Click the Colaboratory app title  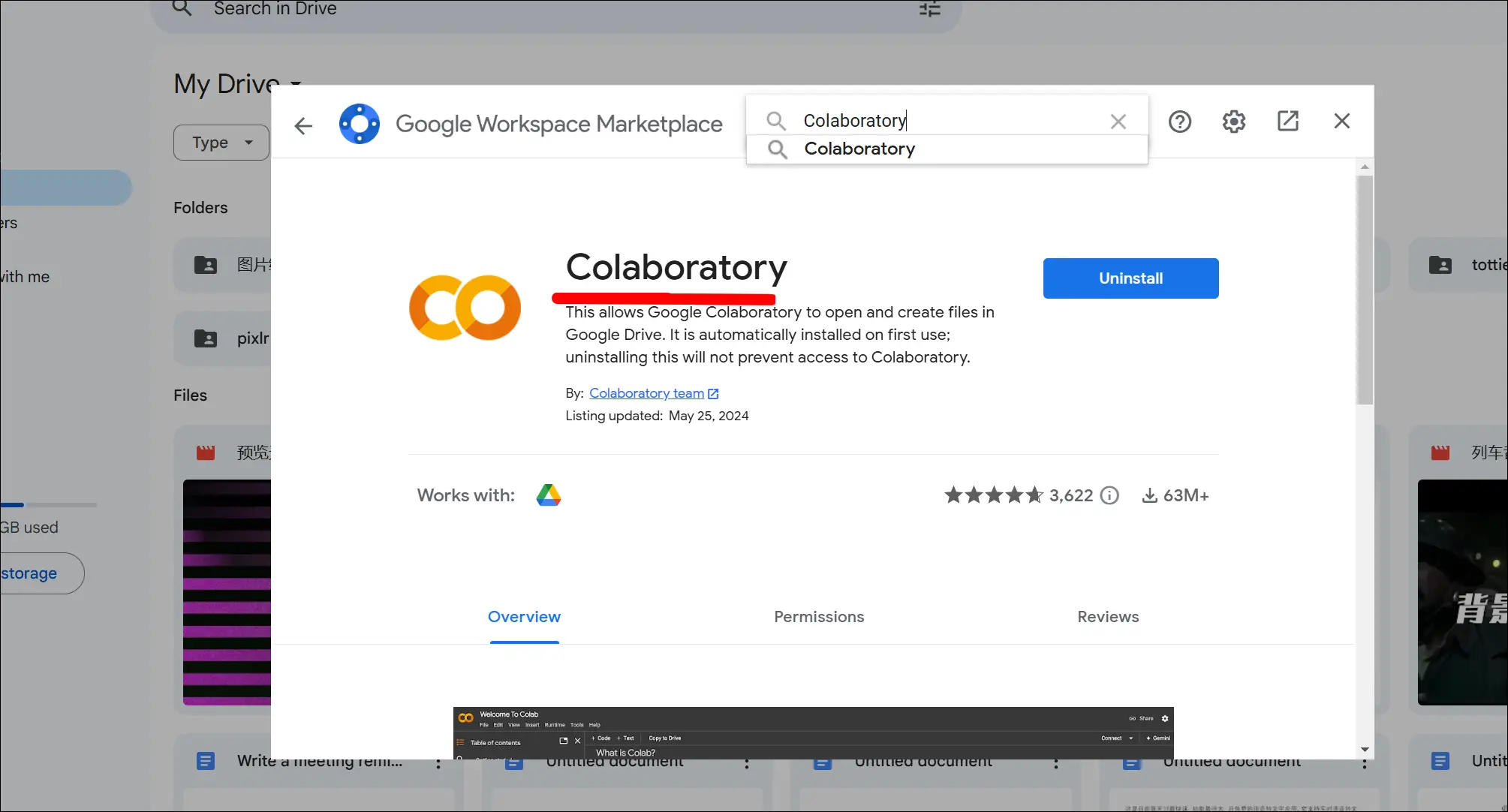(676, 267)
